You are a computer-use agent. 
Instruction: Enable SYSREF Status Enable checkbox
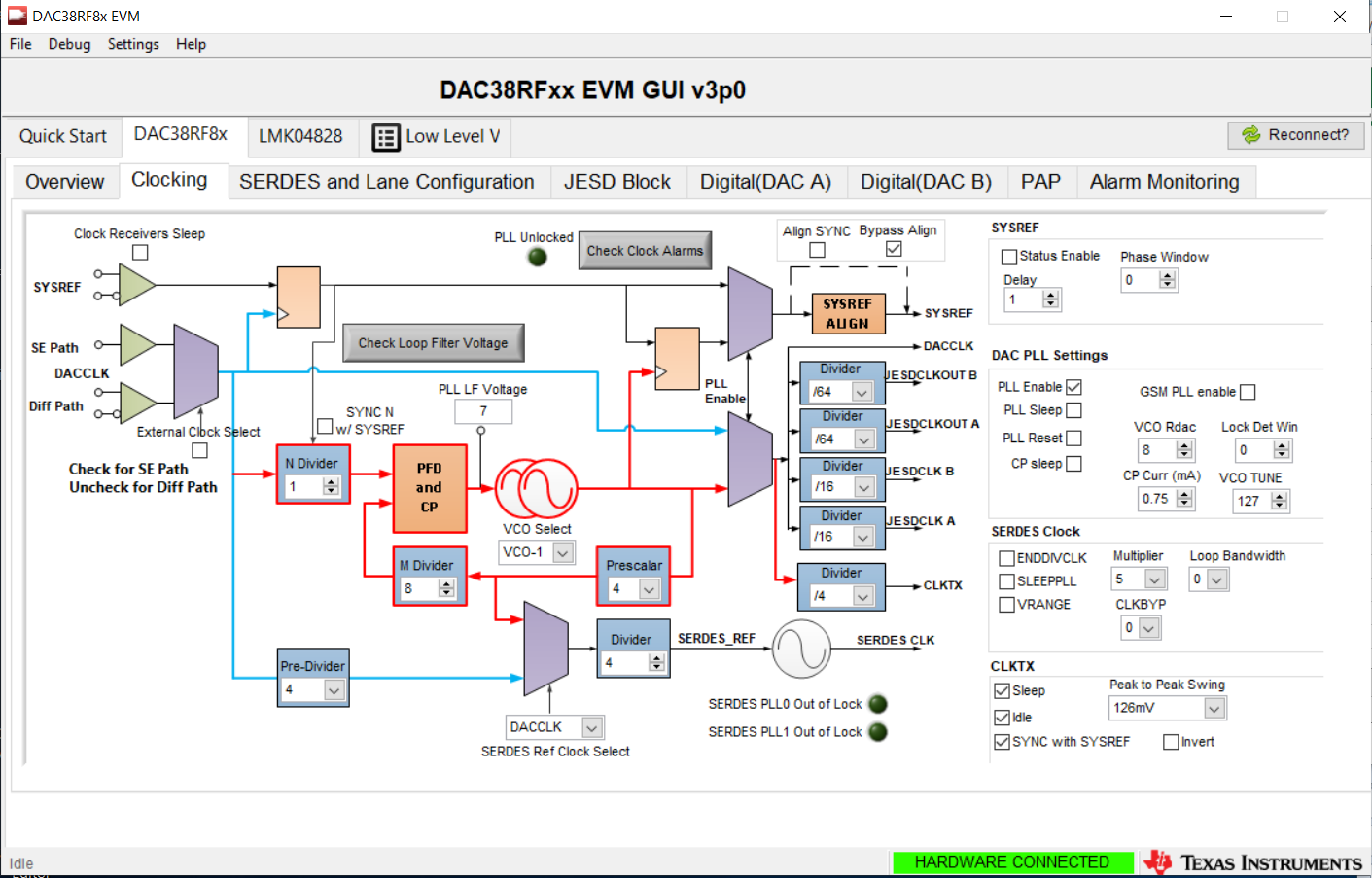click(1009, 257)
